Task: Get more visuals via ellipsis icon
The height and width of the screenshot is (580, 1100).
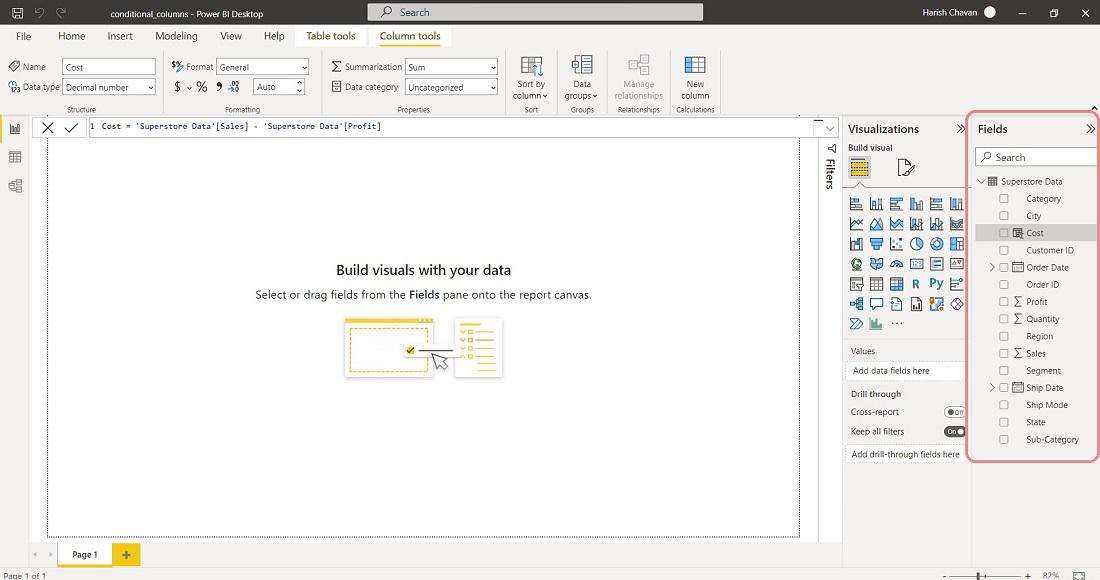Action: (897, 324)
